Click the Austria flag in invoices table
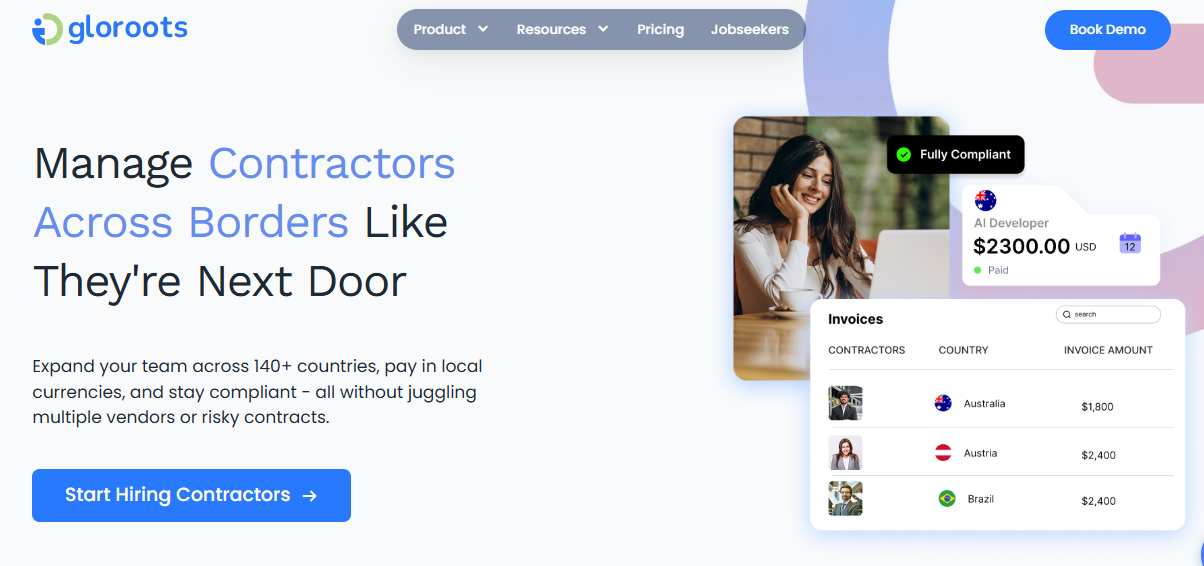The width and height of the screenshot is (1204, 566). coord(943,452)
